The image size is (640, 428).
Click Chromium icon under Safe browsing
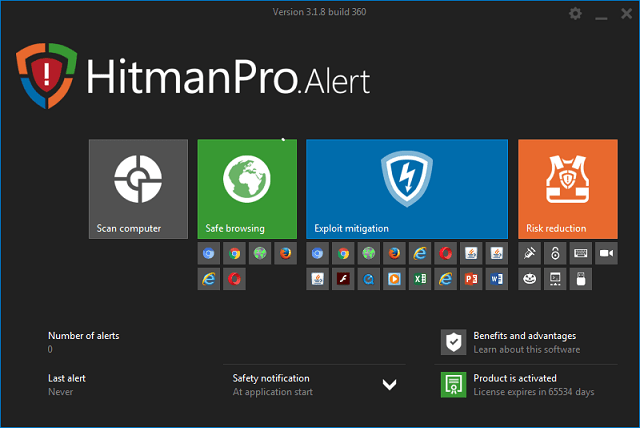pyautogui.click(x=209, y=253)
